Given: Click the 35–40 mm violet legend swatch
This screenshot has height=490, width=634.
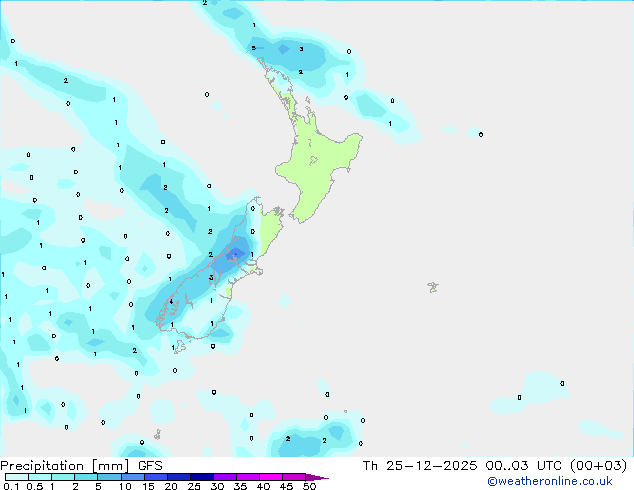Looking at the screenshot, I should tap(247, 477).
